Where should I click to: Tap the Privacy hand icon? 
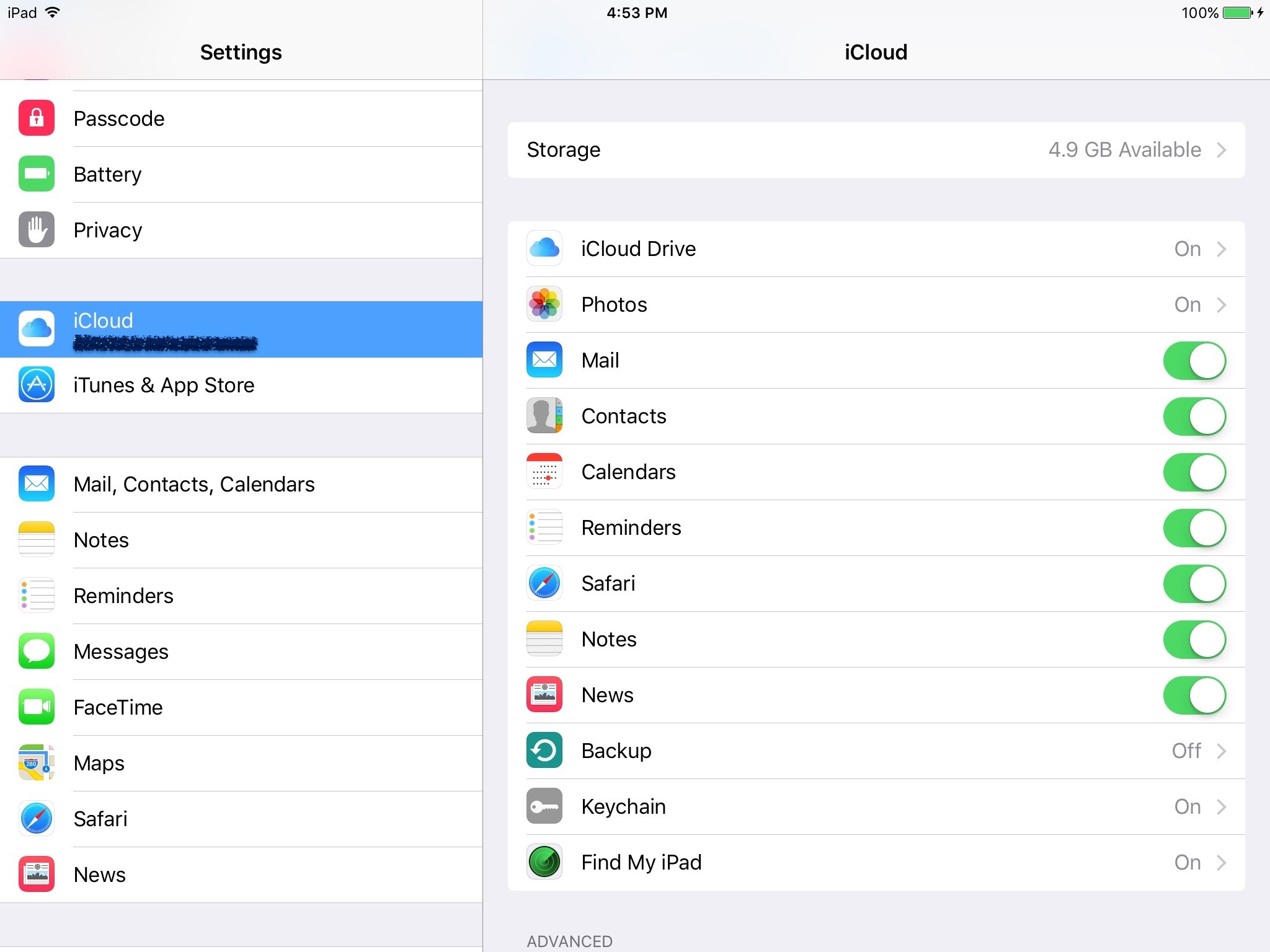(37, 229)
